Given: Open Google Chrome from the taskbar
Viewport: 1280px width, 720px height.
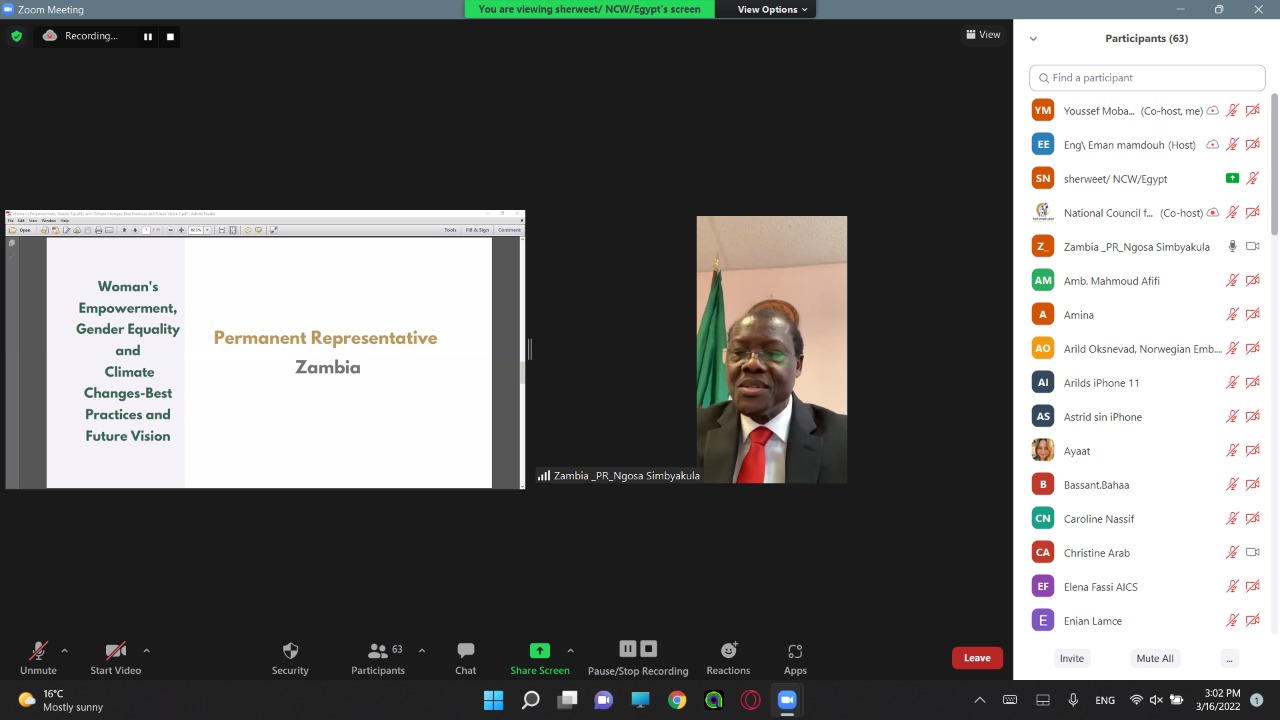Looking at the screenshot, I should pyautogui.click(x=677, y=700).
